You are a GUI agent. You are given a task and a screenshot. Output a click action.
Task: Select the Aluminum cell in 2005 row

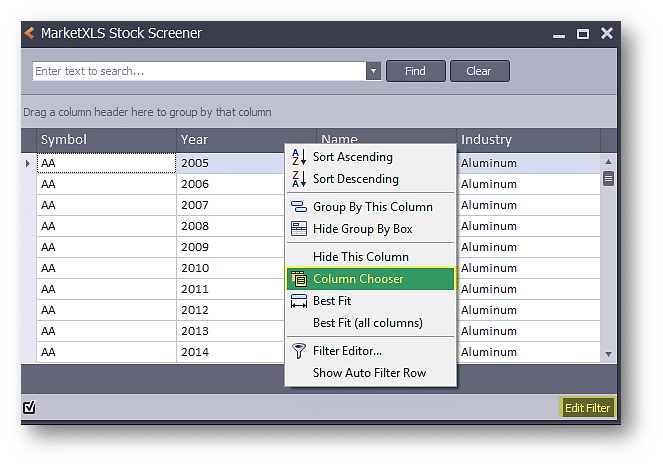click(529, 163)
